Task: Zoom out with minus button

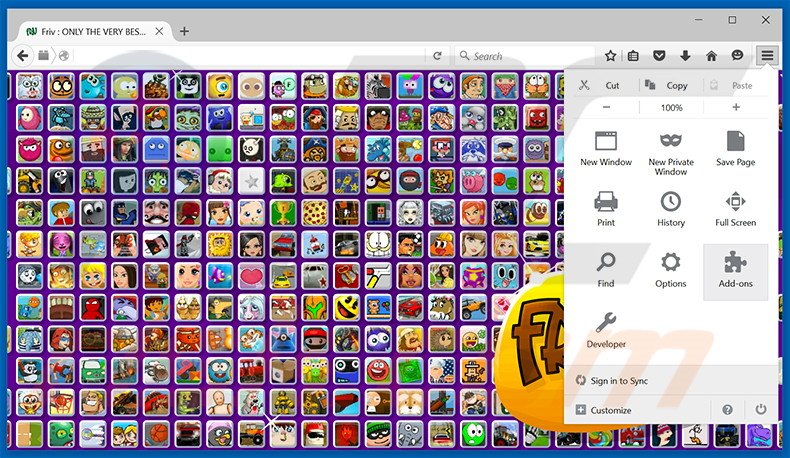Action: pyautogui.click(x=606, y=107)
